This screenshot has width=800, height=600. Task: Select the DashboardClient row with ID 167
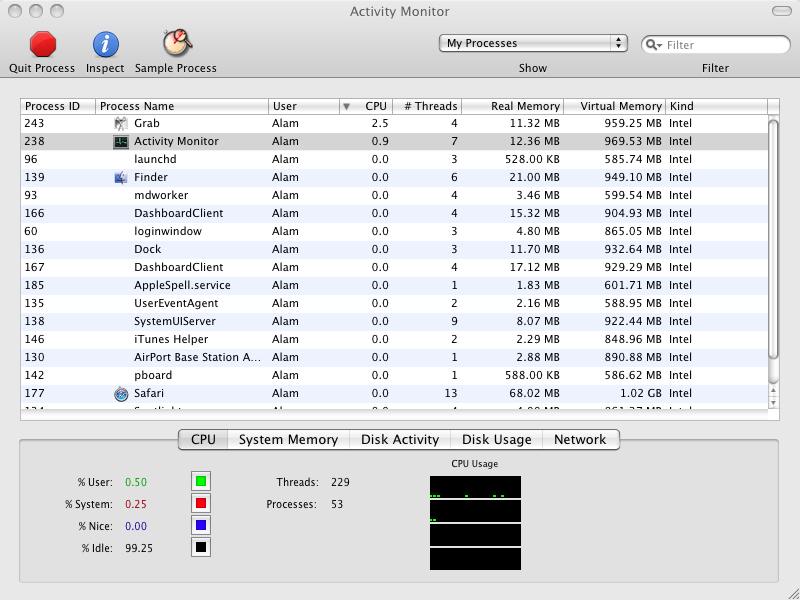pyautogui.click(x=394, y=267)
